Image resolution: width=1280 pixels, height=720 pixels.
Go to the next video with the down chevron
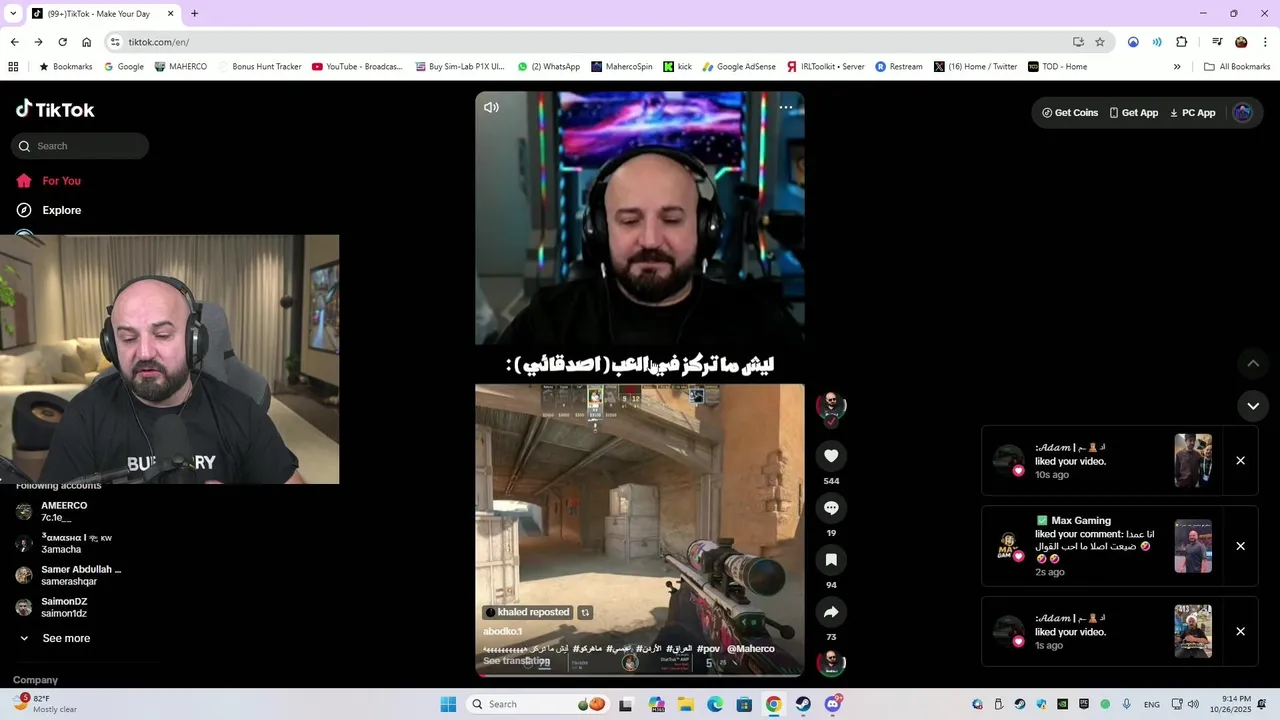click(x=1253, y=406)
